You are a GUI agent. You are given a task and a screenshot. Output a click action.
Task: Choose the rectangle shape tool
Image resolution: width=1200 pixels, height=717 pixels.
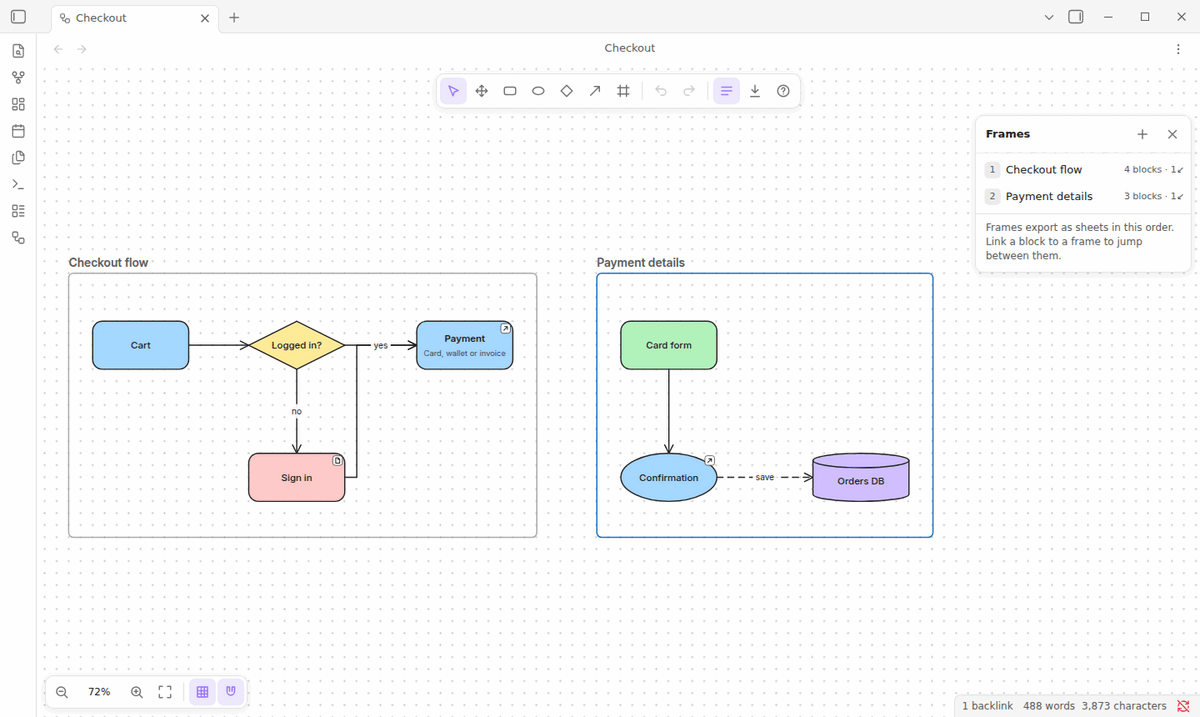(510, 91)
